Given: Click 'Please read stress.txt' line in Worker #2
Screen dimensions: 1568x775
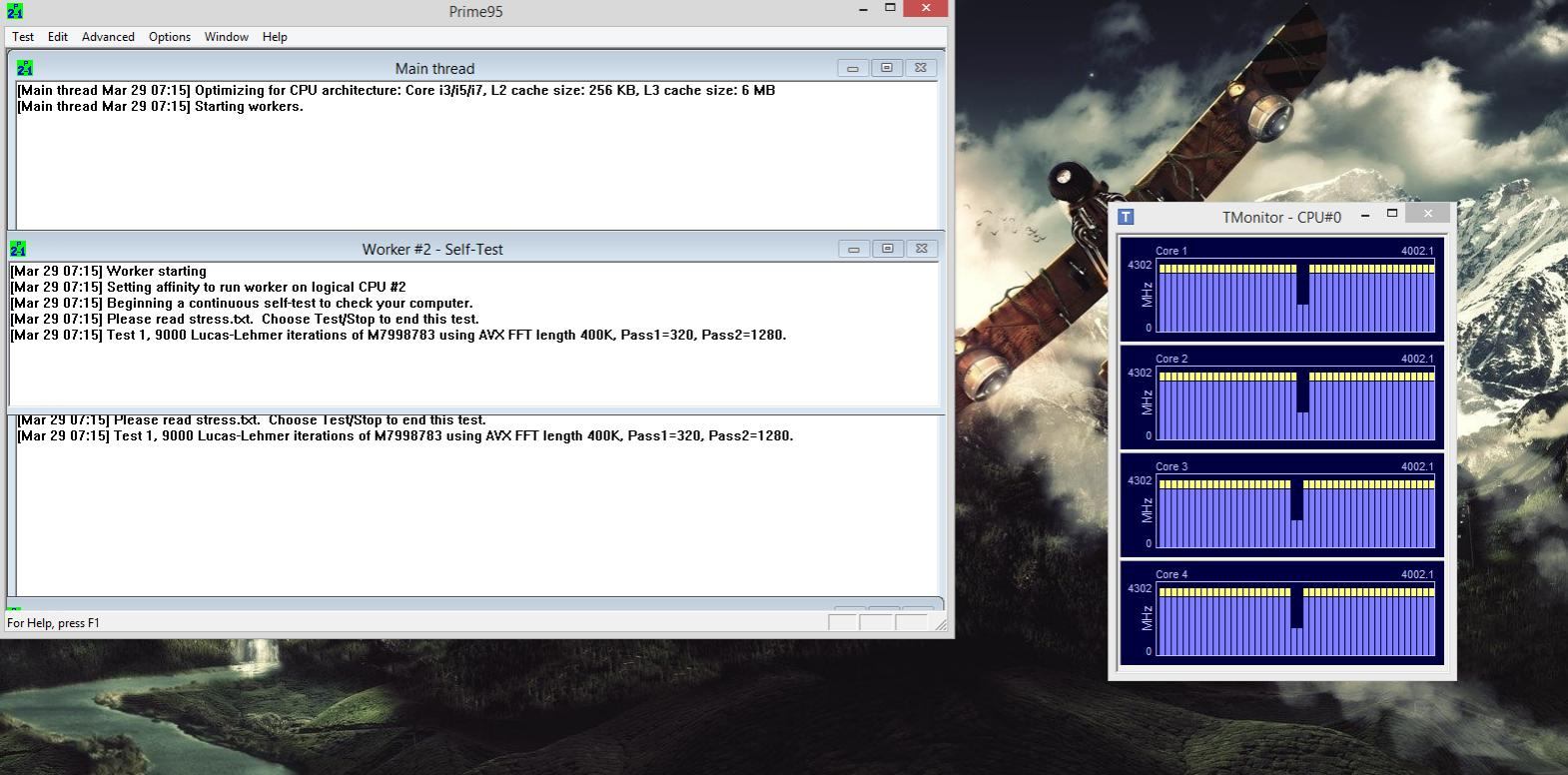Looking at the screenshot, I should (245, 319).
